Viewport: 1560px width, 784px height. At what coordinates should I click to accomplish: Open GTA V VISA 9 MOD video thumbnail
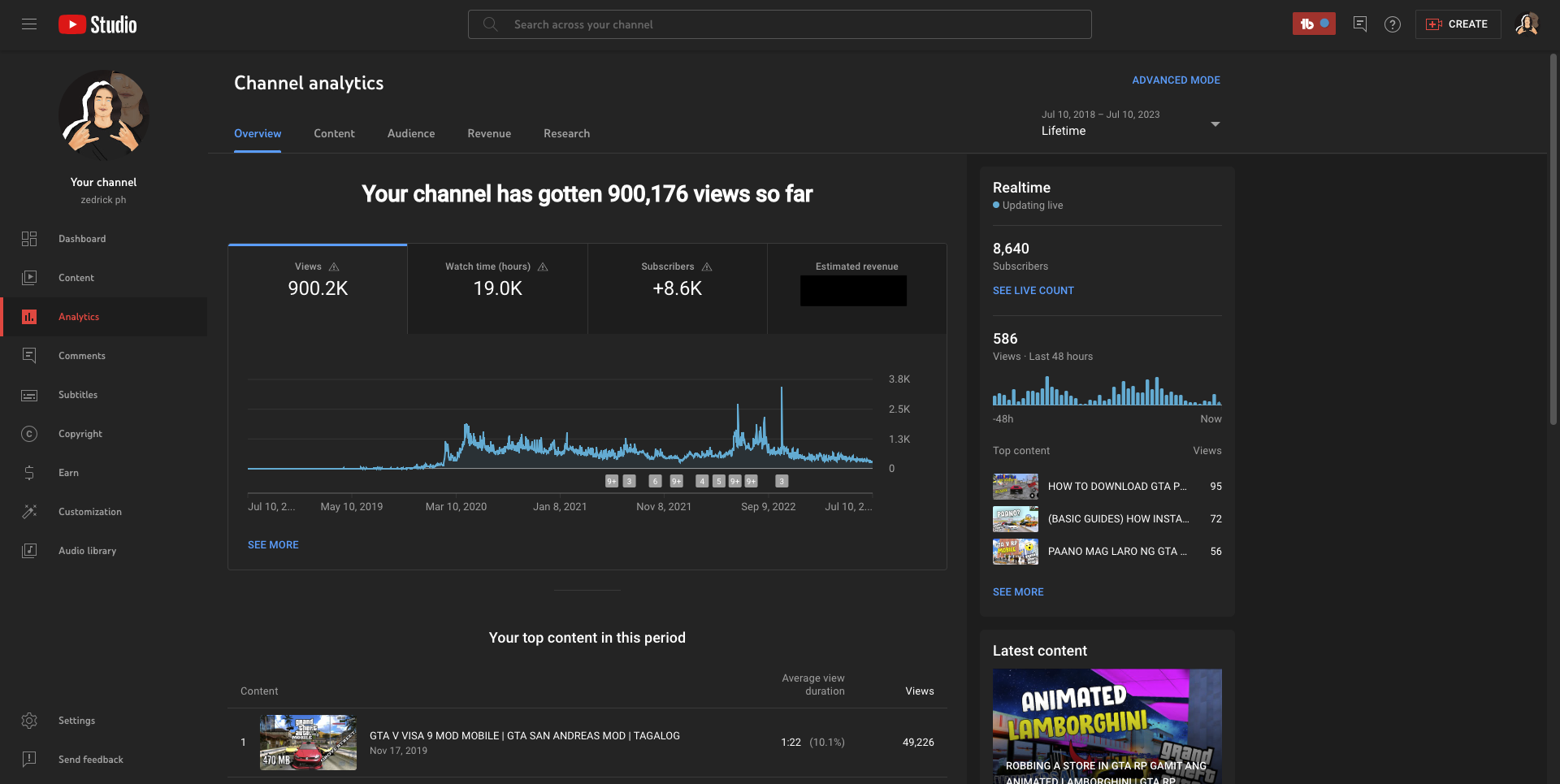[308, 743]
